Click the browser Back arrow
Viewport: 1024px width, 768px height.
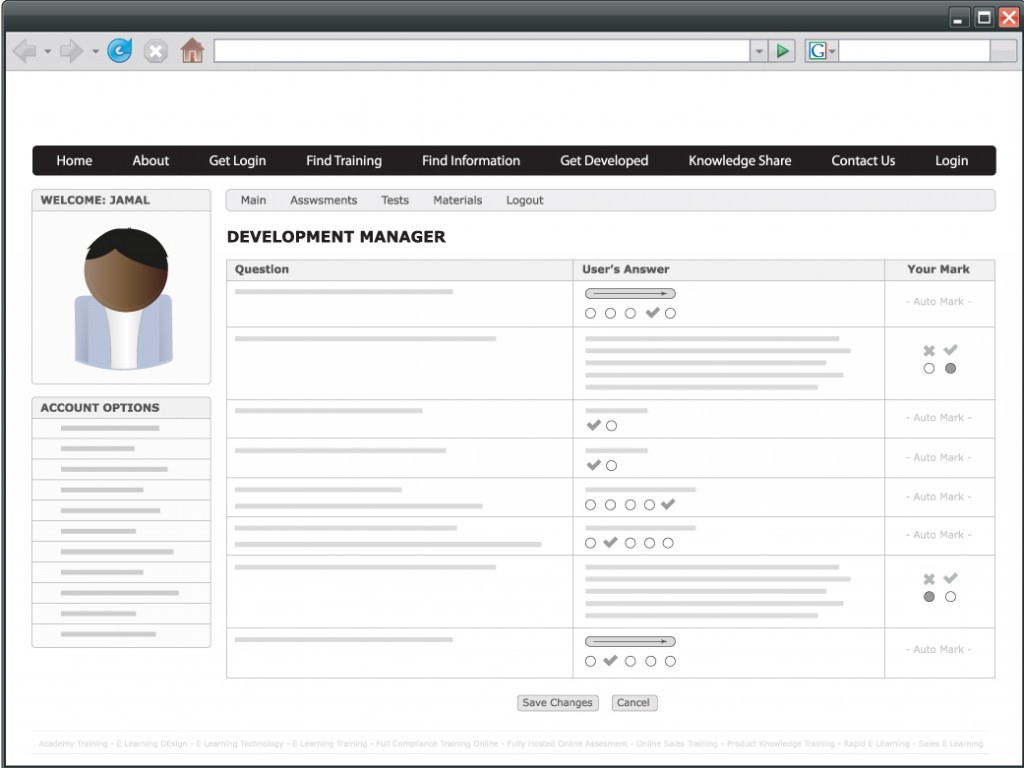[x=24, y=51]
